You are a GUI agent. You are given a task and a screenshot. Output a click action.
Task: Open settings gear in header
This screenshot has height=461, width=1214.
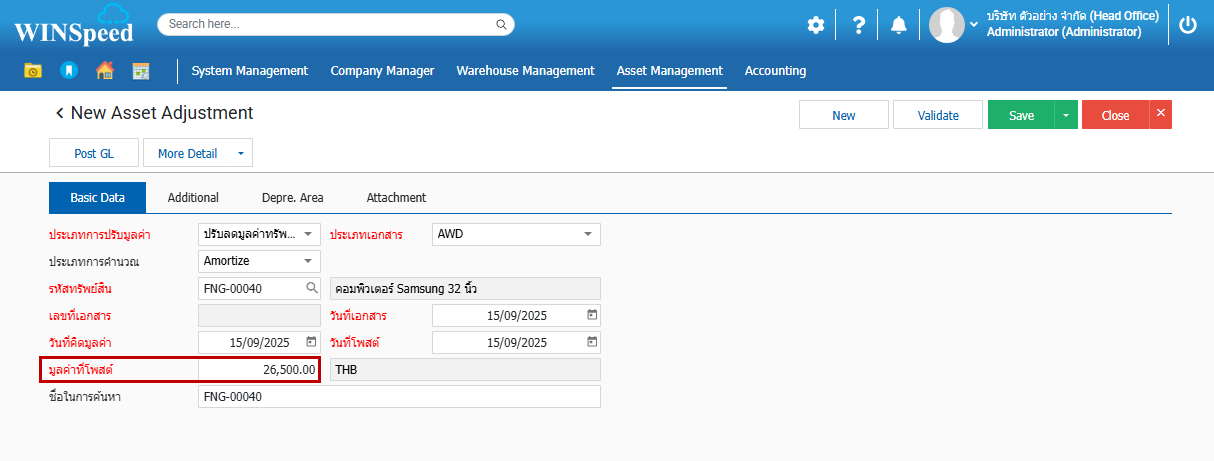[816, 25]
